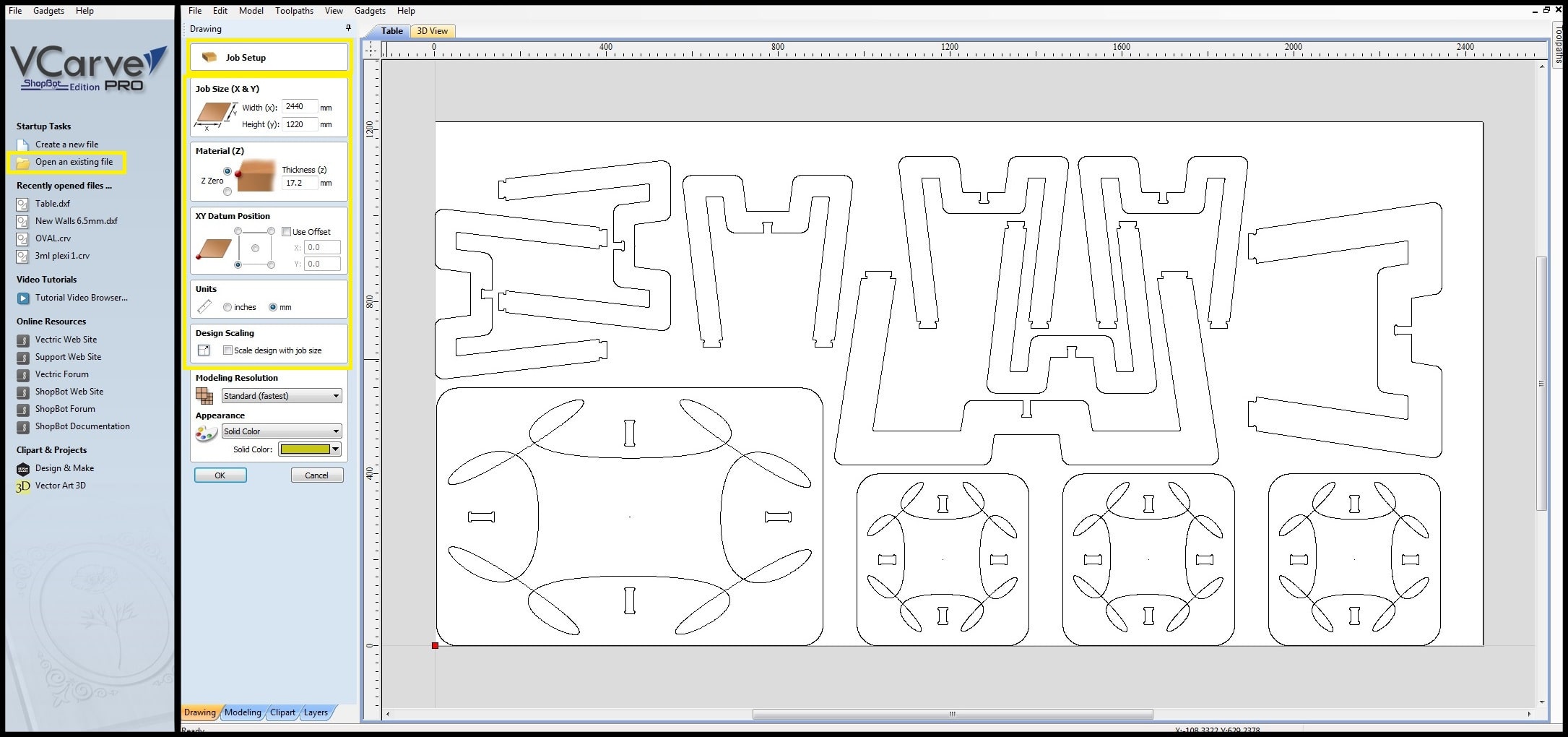Set XY datum to bottom-left corner
The height and width of the screenshot is (737, 1568).
coord(238,265)
